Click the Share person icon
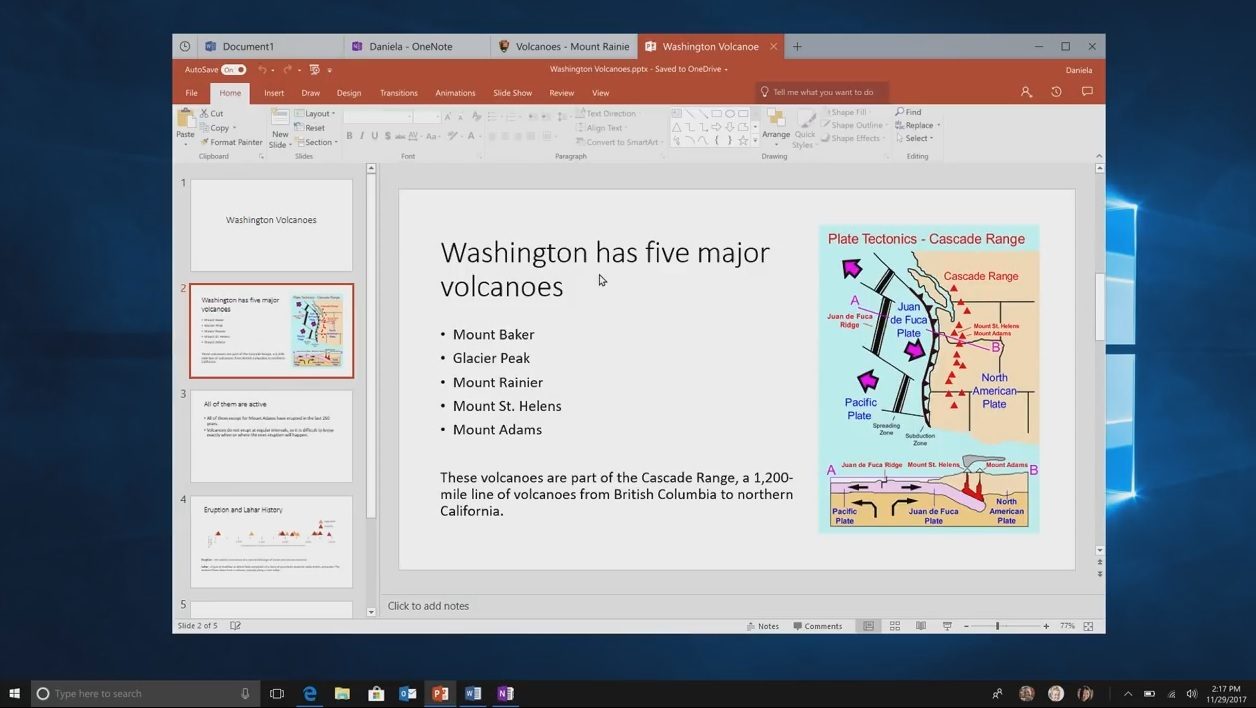 click(1026, 92)
